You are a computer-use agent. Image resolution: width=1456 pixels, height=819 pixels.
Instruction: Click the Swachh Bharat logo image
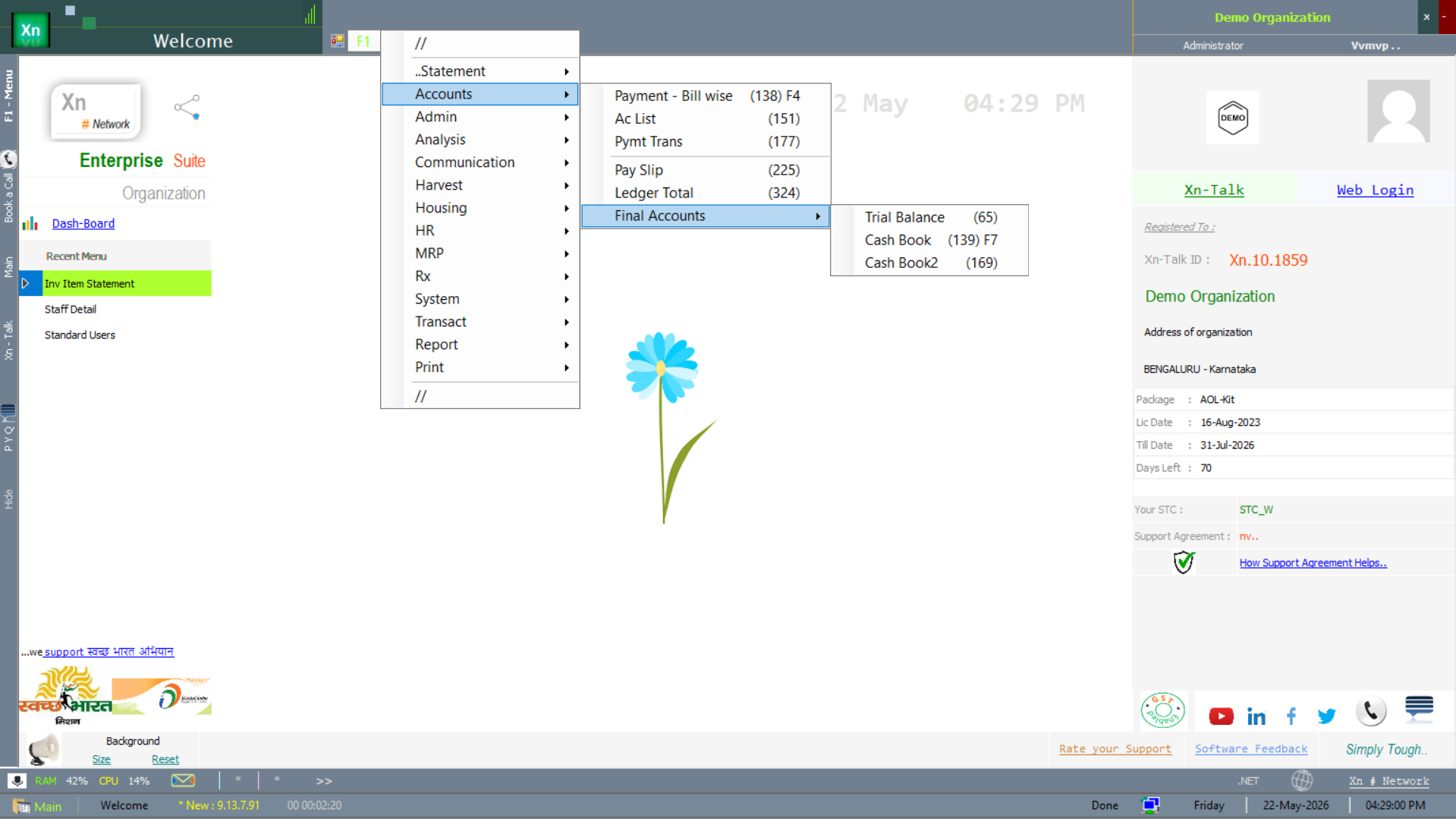point(67,696)
